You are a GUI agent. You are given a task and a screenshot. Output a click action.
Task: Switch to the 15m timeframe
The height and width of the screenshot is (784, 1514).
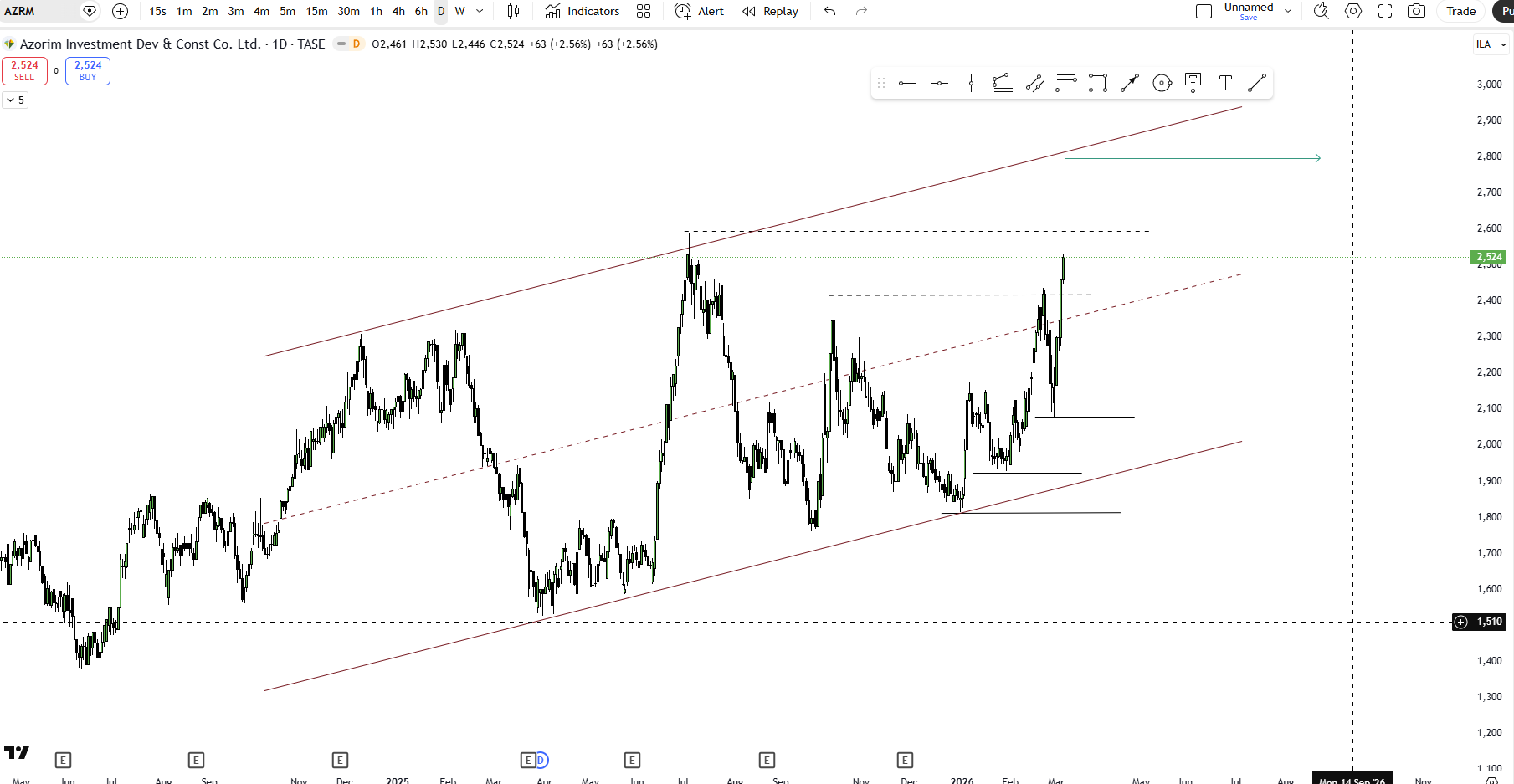coord(316,11)
